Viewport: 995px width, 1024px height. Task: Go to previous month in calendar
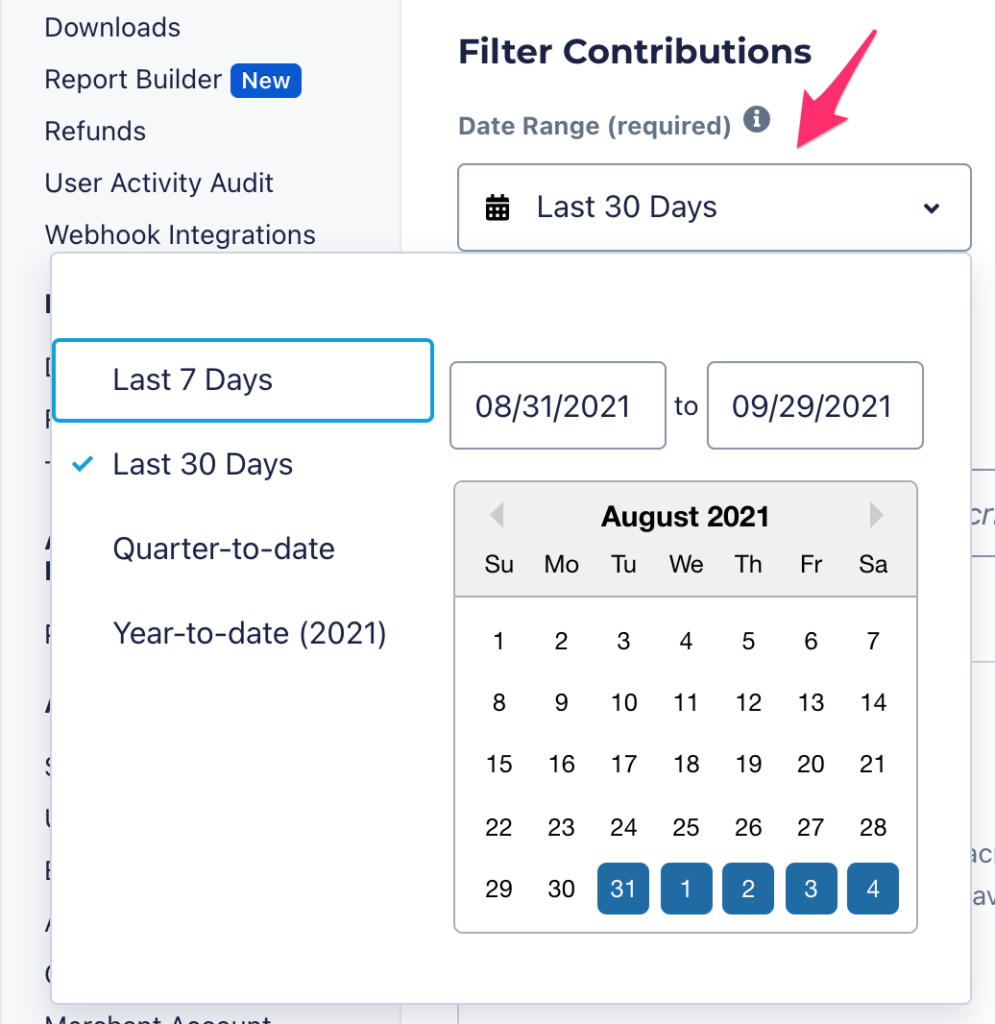pyautogui.click(x=496, y=516)
